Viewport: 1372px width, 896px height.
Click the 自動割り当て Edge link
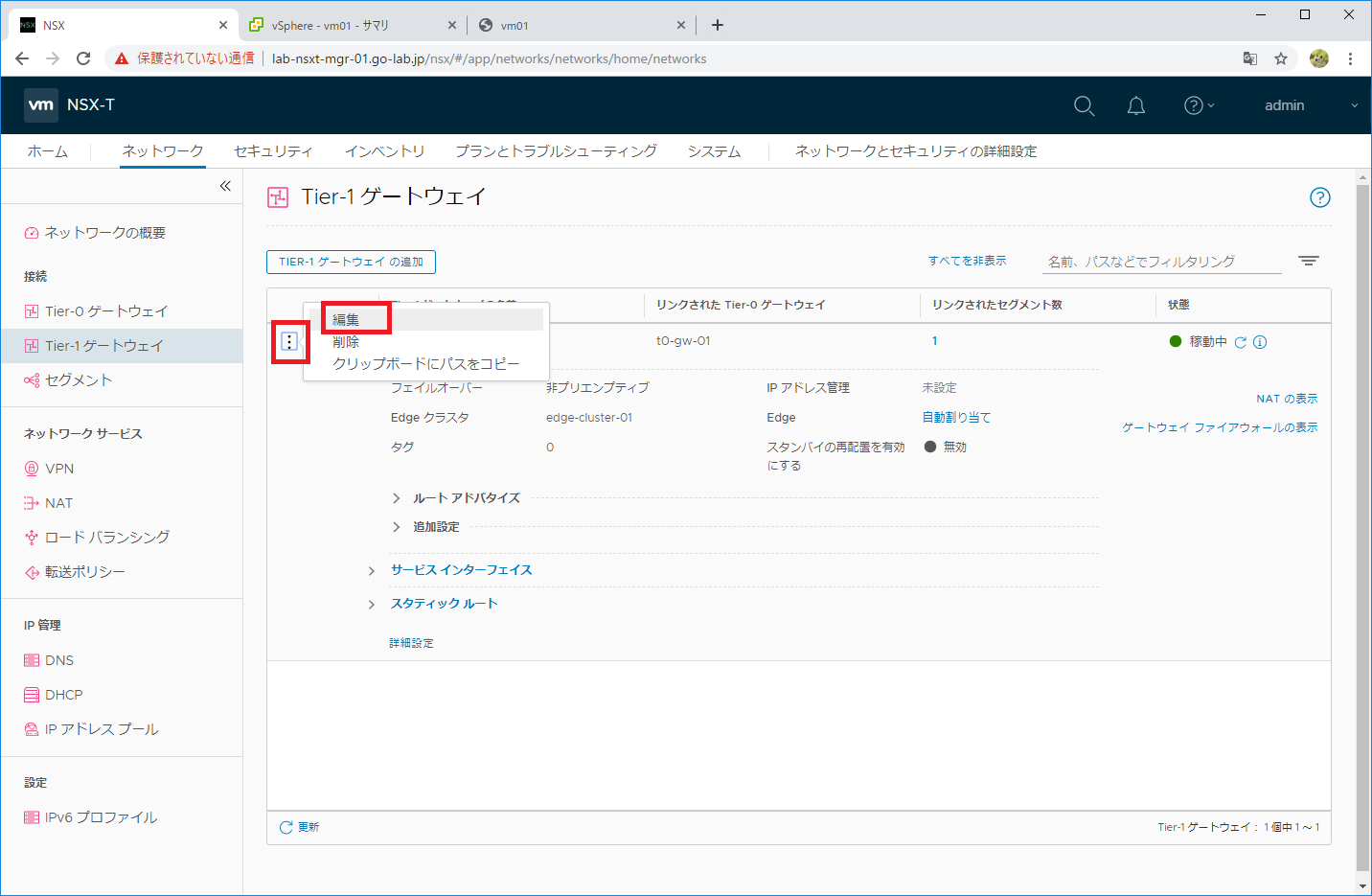(x=956, y=418)
